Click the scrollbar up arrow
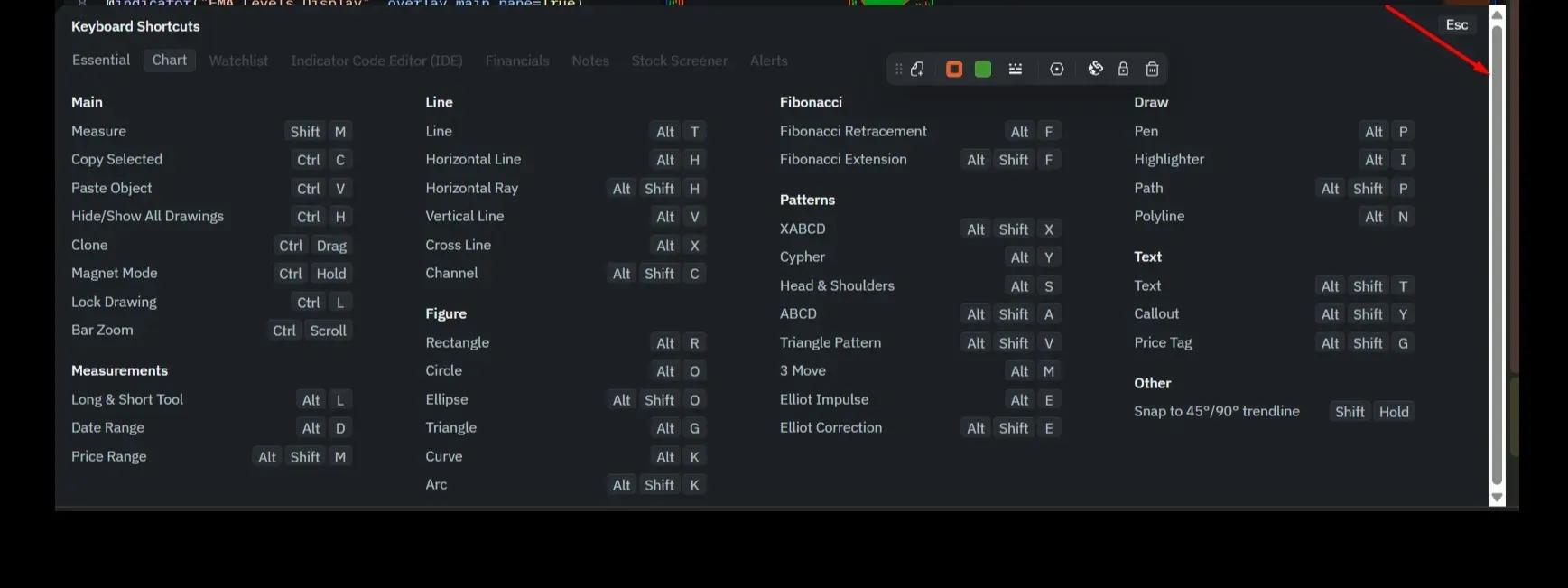This screenshot has height=588, width=1568. (x=1497, y=15)
